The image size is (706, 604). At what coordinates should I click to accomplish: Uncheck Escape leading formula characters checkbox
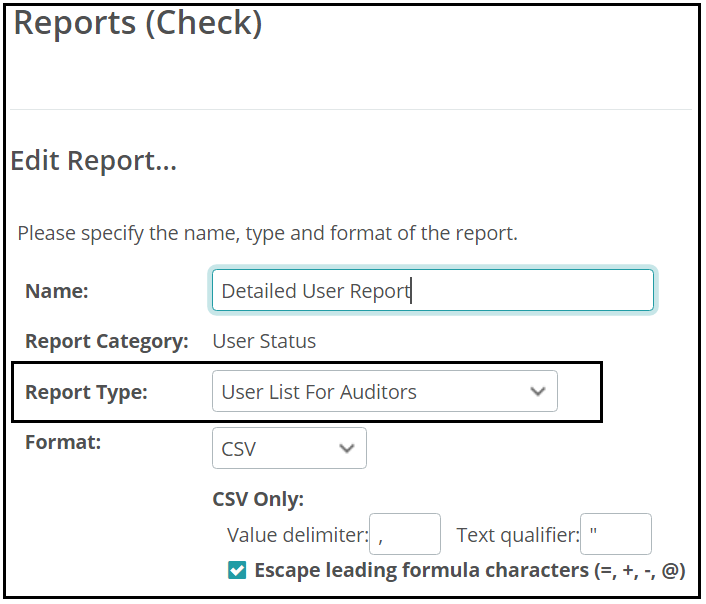point(237,570)
